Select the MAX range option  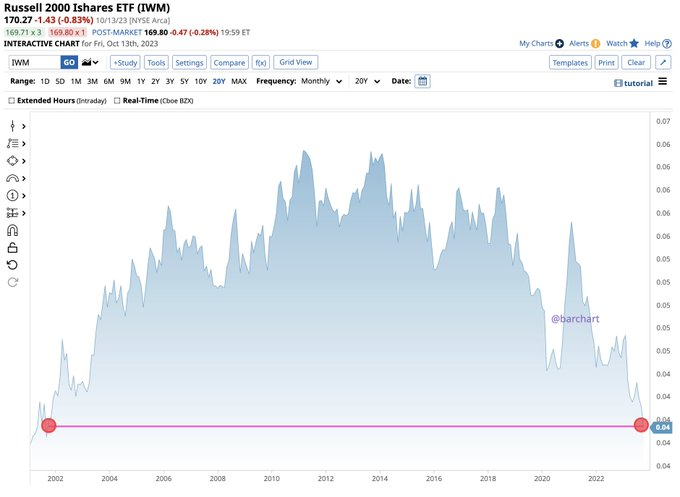(x=239, y=81)
